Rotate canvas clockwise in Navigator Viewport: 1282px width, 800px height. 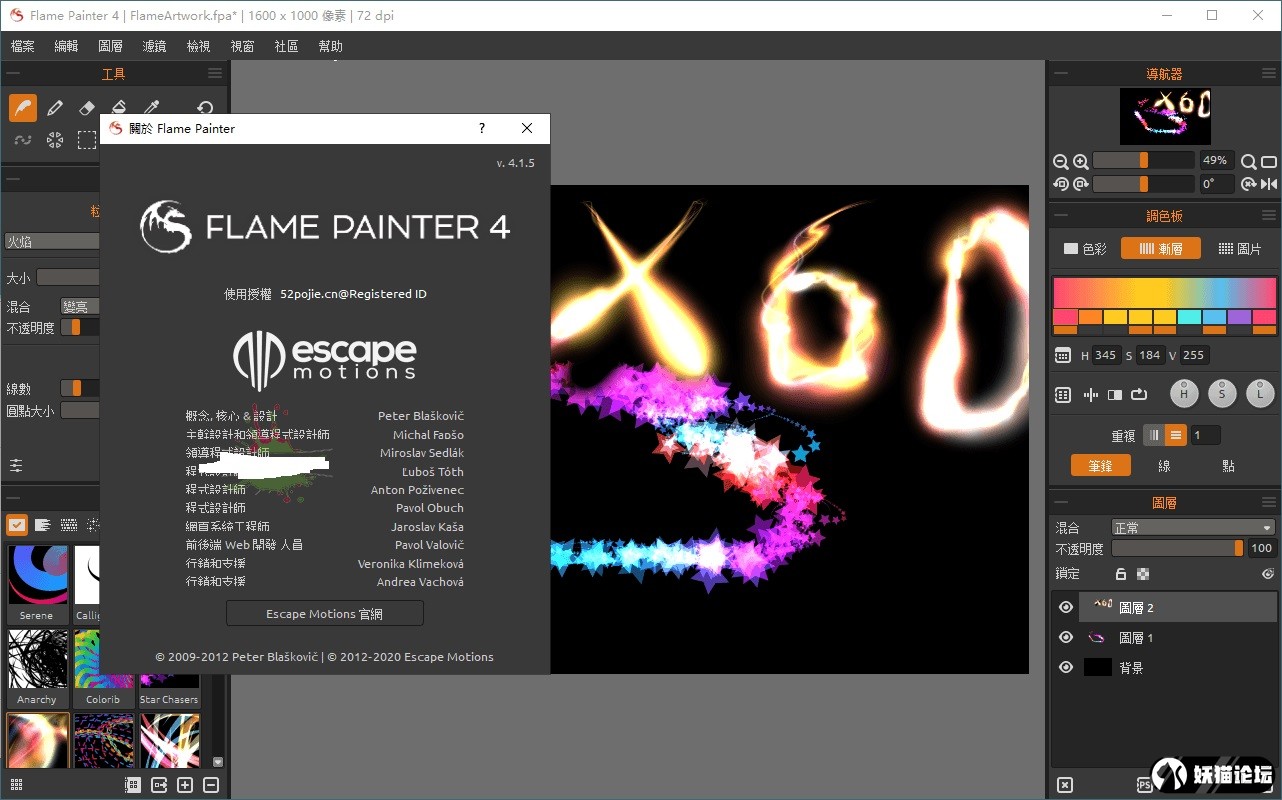(1080, 184)
